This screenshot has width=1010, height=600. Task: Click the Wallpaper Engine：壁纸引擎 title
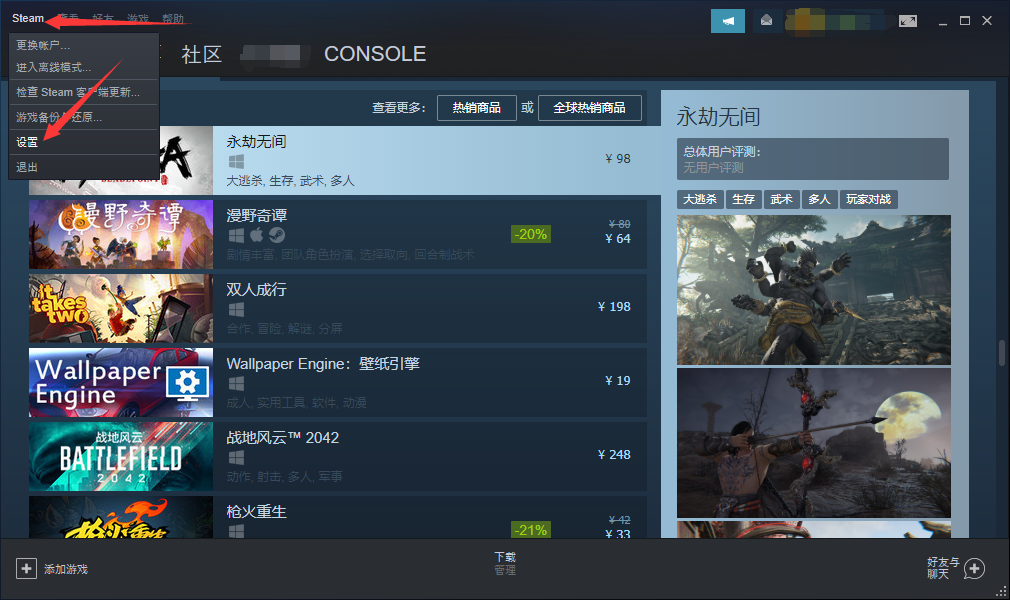tap(323, 364)
